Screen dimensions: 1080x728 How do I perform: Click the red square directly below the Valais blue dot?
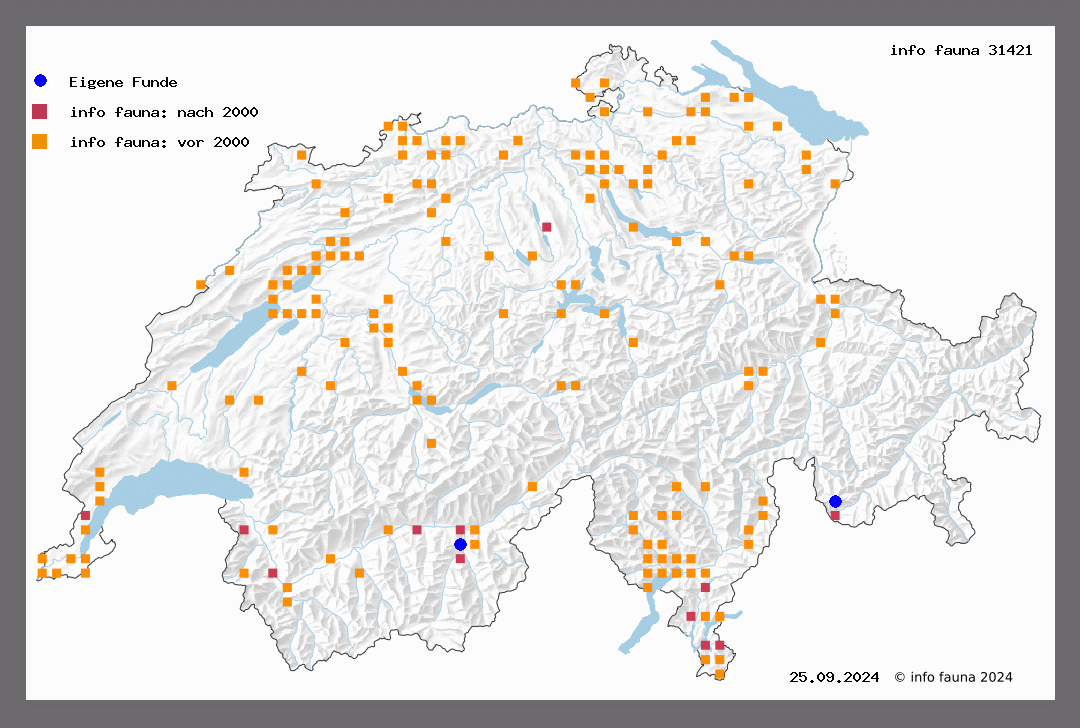[x=460, y=559]
